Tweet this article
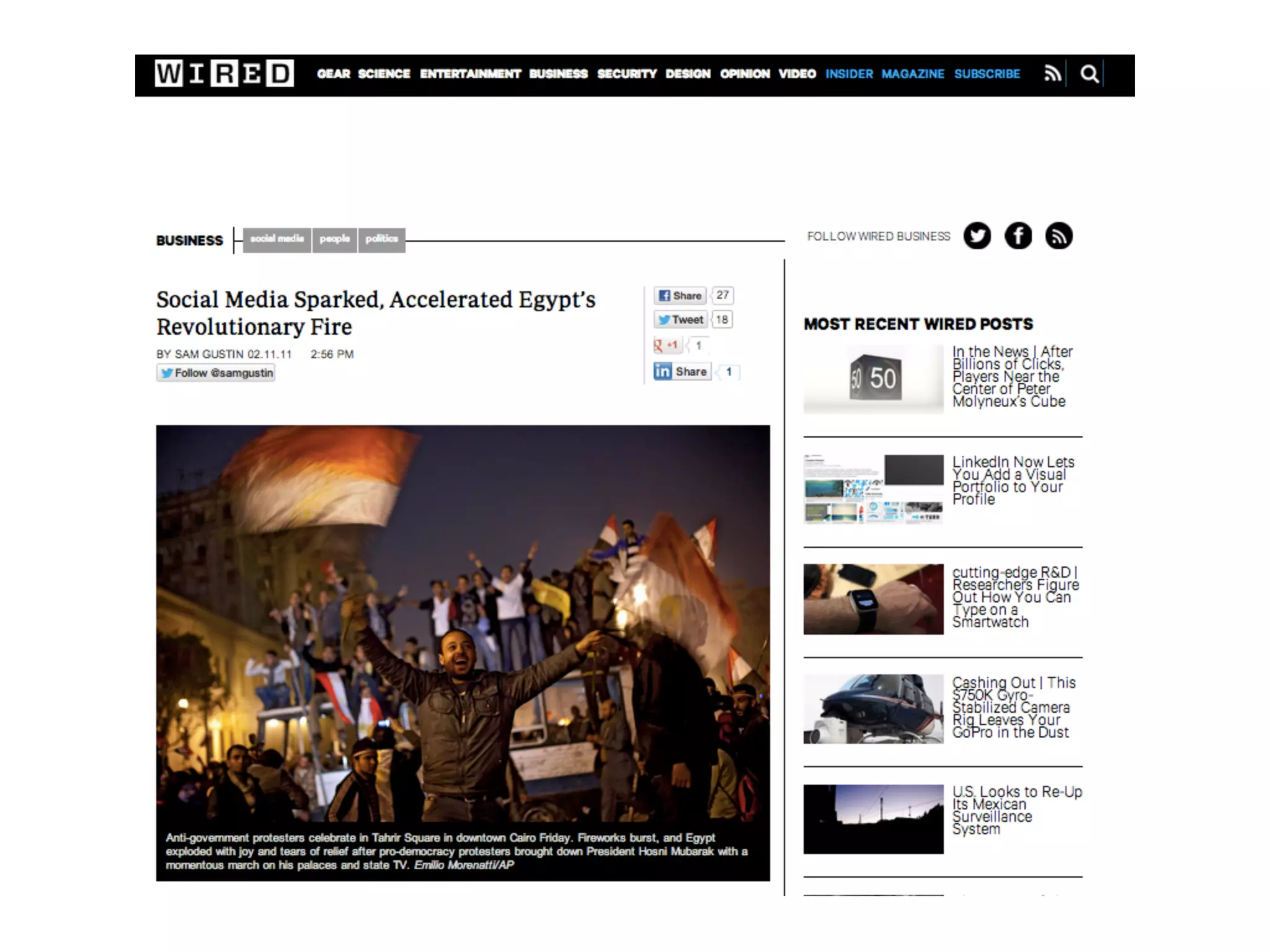1270x952 pixels. tap(681, 320)
